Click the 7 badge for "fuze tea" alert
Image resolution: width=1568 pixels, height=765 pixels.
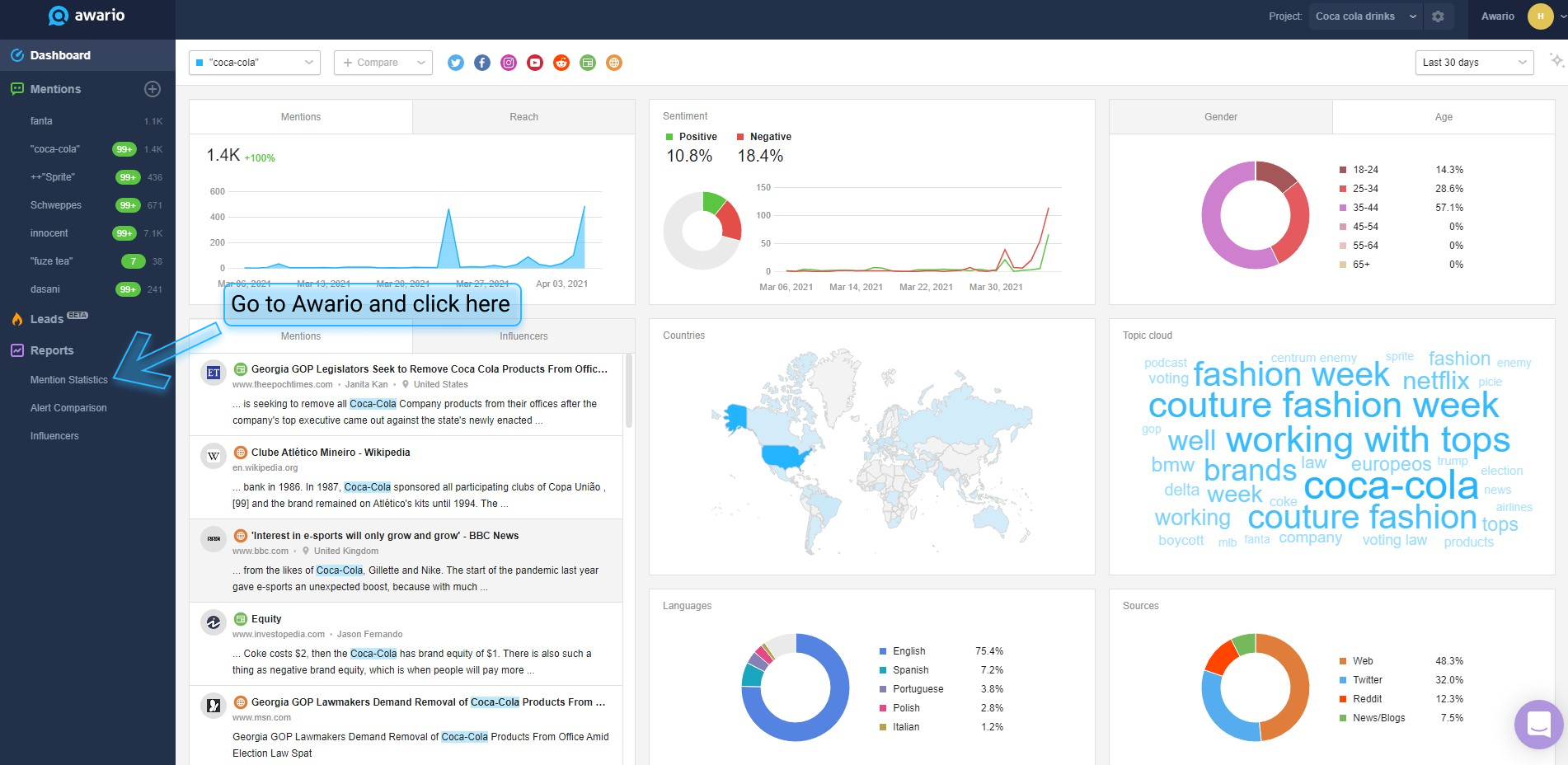(134, 261)
